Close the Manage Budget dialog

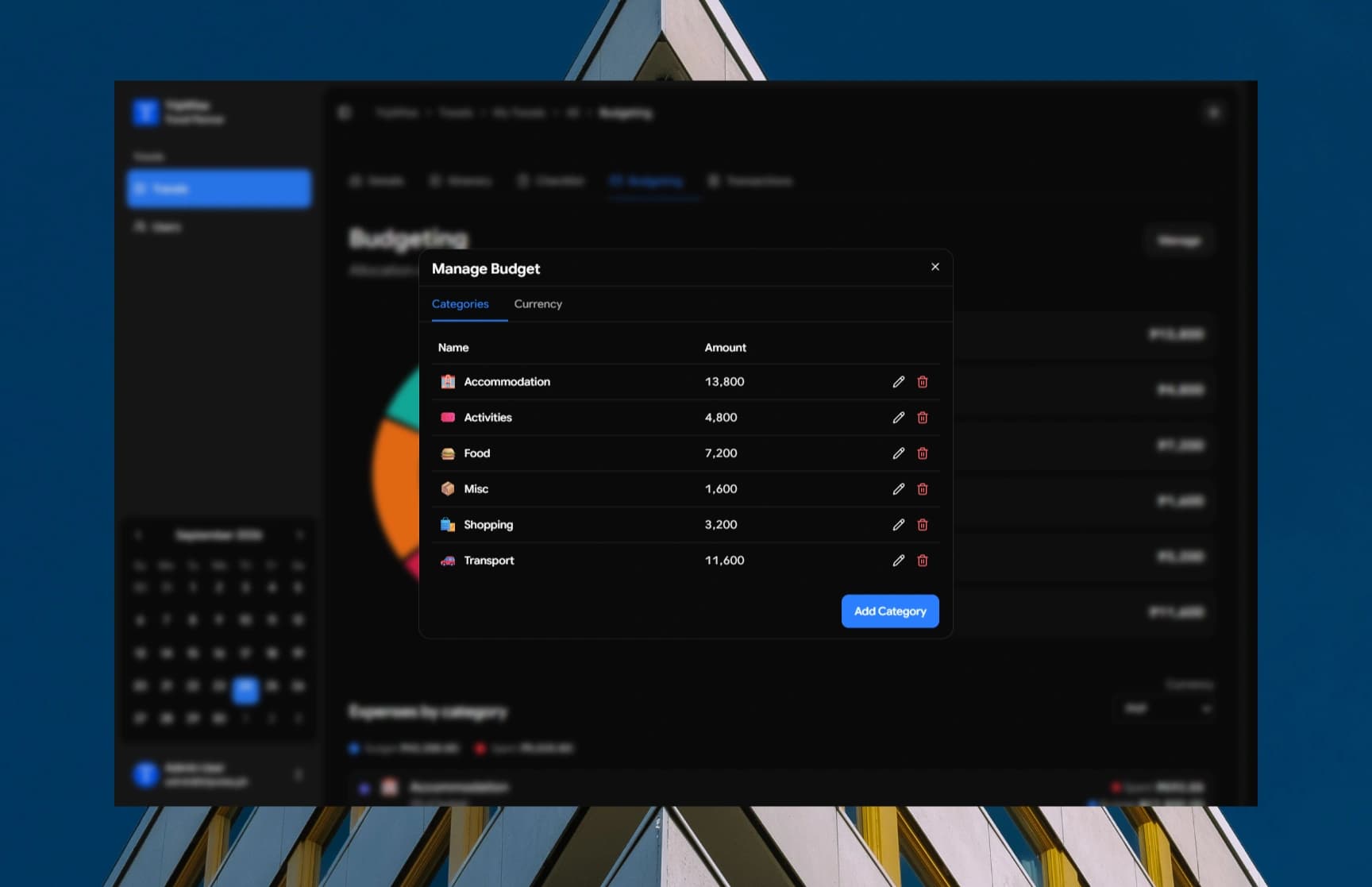click(x=935, y=267)
